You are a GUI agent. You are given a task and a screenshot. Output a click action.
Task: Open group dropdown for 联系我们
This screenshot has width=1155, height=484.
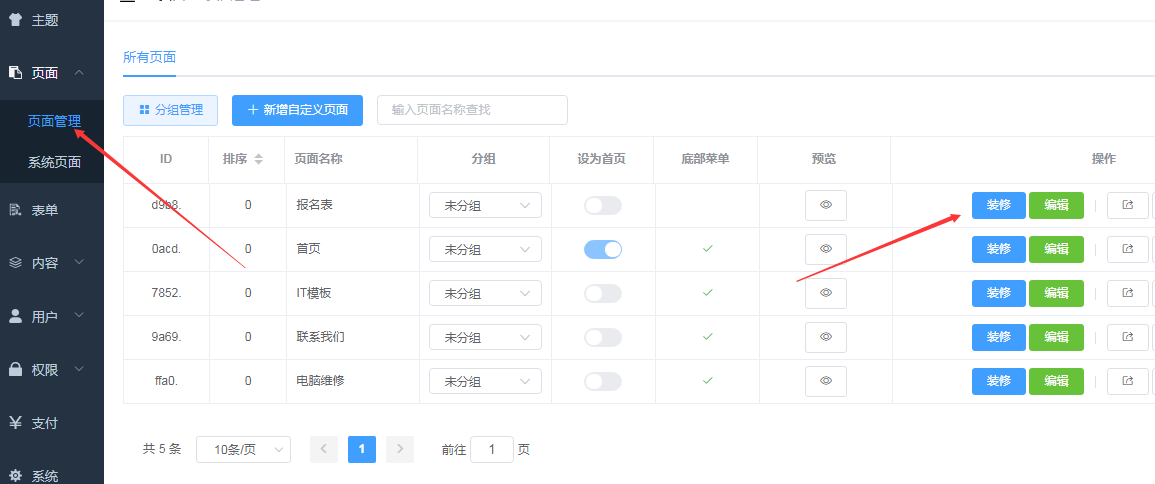tap(485, 337)
